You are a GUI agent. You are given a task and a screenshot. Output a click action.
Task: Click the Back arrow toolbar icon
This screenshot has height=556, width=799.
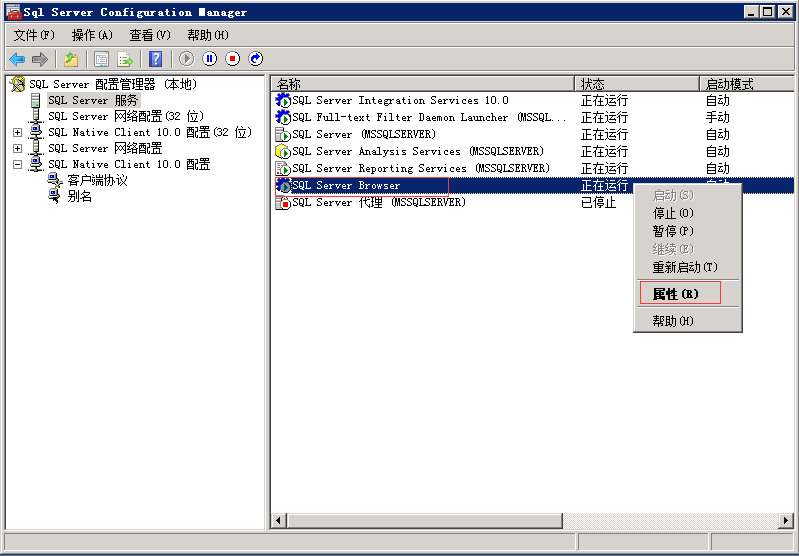point(17,59)
